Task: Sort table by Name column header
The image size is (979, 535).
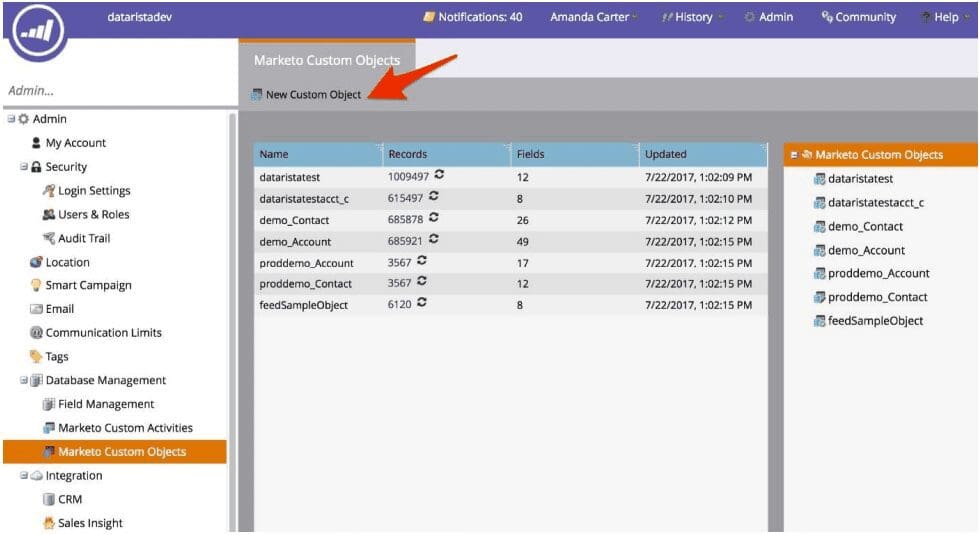Action: [x=318, y=154]
